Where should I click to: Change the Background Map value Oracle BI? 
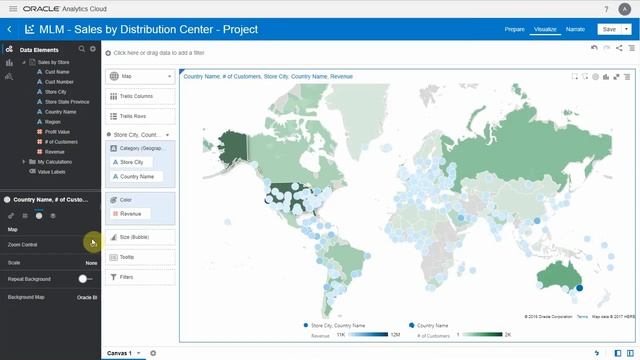[87, 297]
